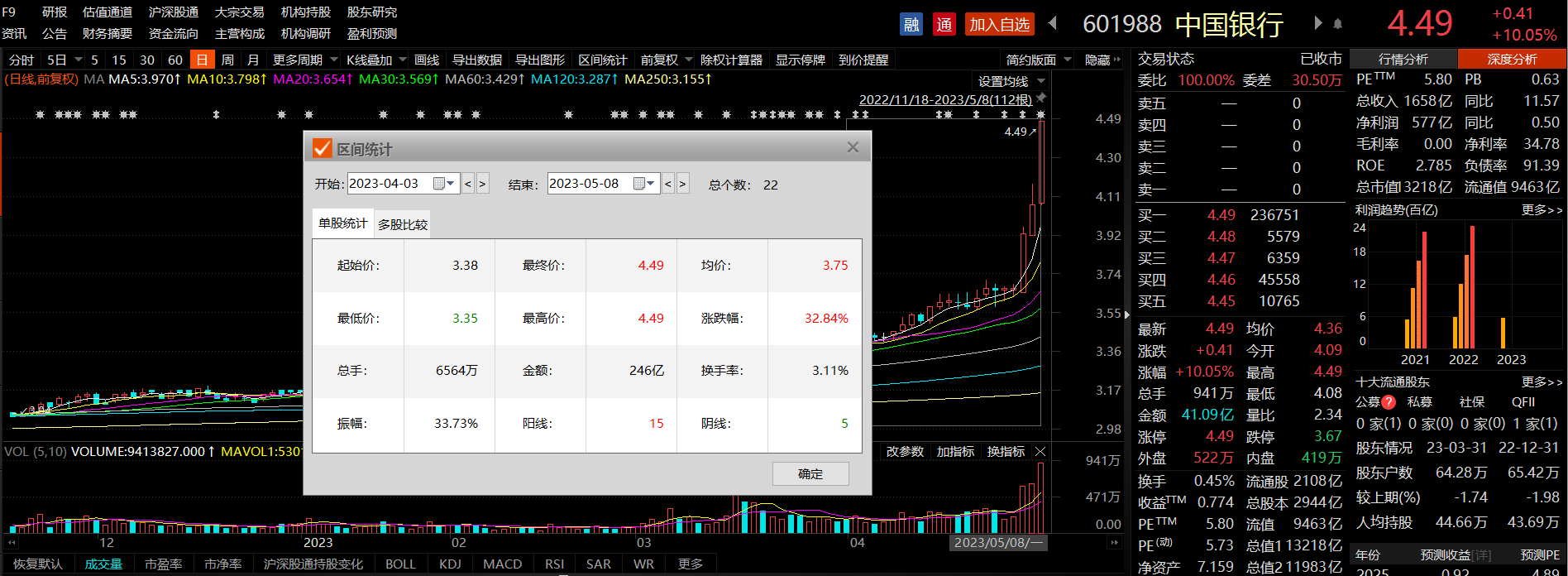
Task: Select the 日 daily period toggle
Action: [x=202, y=60]
